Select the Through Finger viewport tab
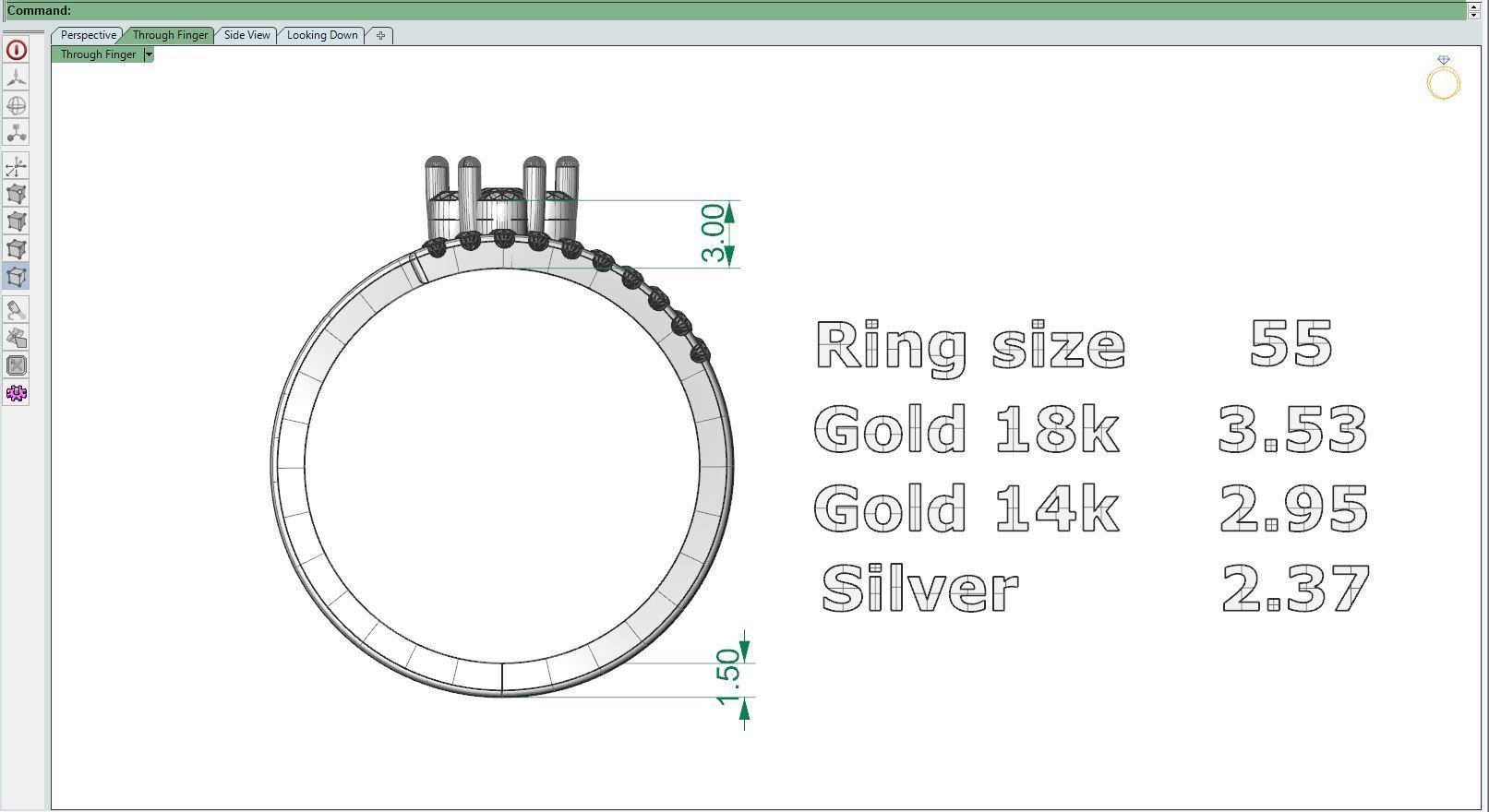Image resolution: width=1489 pixels, height=812 pixels. (x=170, y=35)
